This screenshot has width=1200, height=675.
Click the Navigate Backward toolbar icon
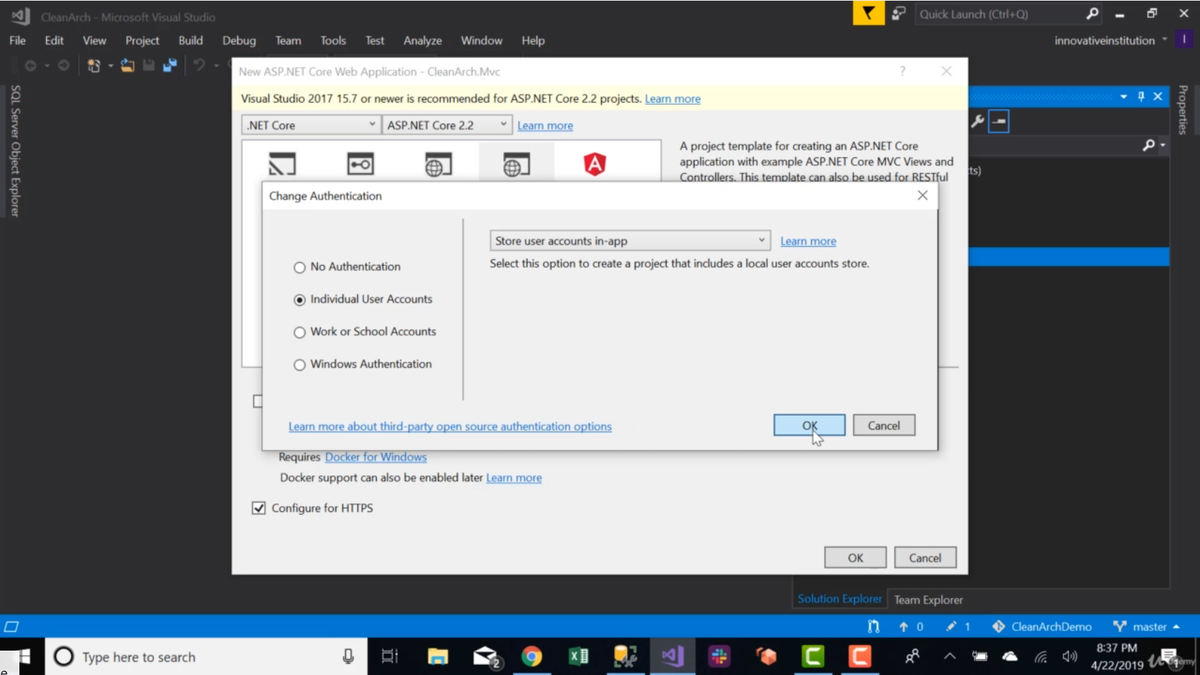tap(30, 66)
